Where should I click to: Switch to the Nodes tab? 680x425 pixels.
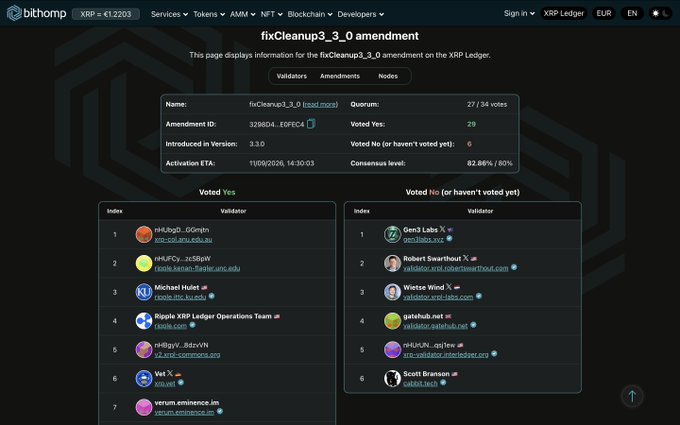pos(388,76)
